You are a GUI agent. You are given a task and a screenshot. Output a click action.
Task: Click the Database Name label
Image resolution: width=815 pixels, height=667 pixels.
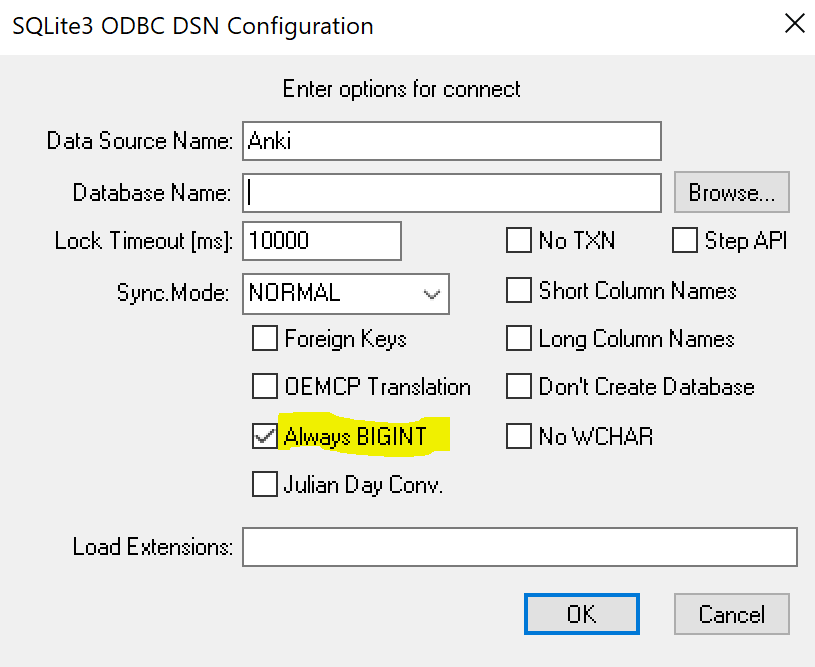tap(152, 193)
